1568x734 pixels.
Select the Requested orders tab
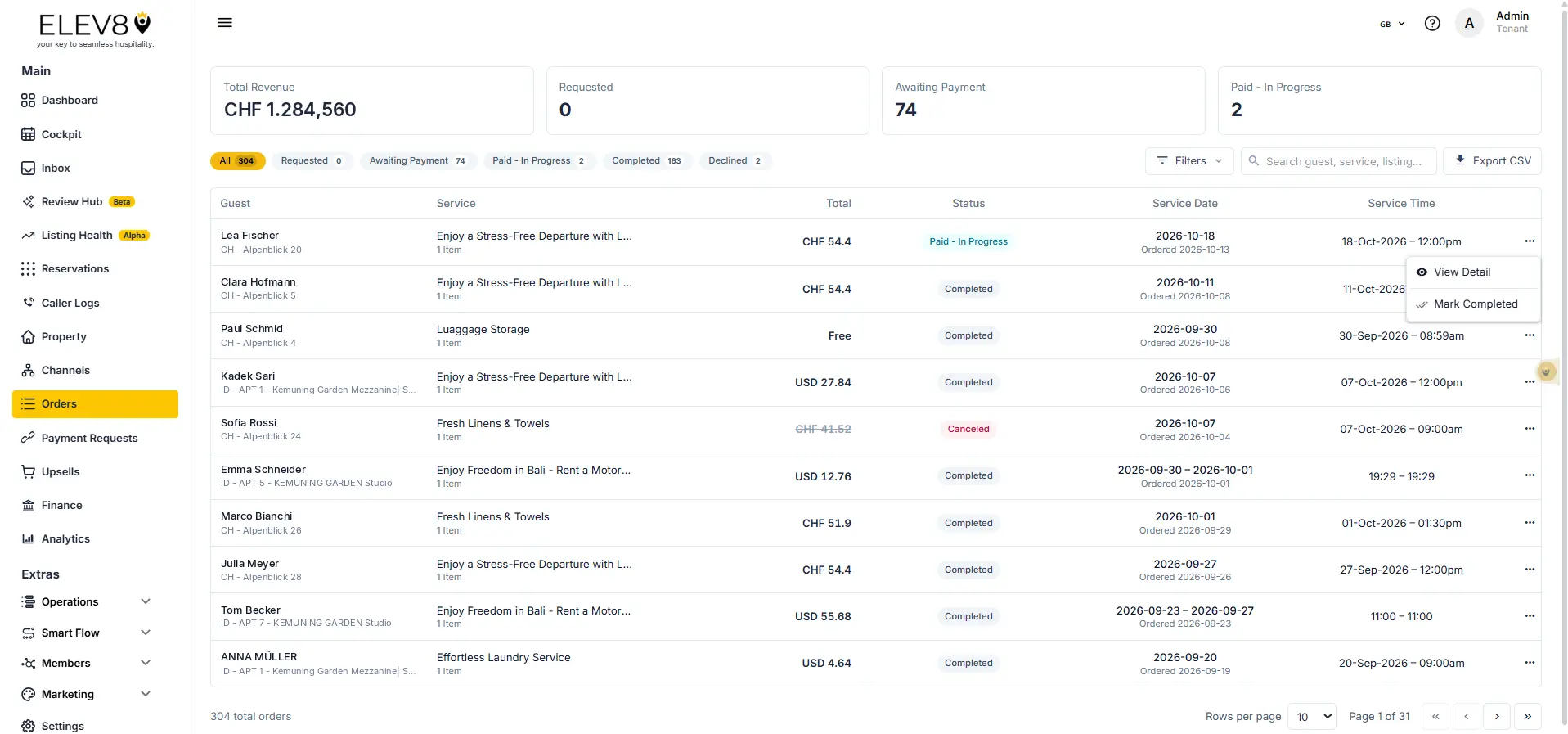coord(312,161)
